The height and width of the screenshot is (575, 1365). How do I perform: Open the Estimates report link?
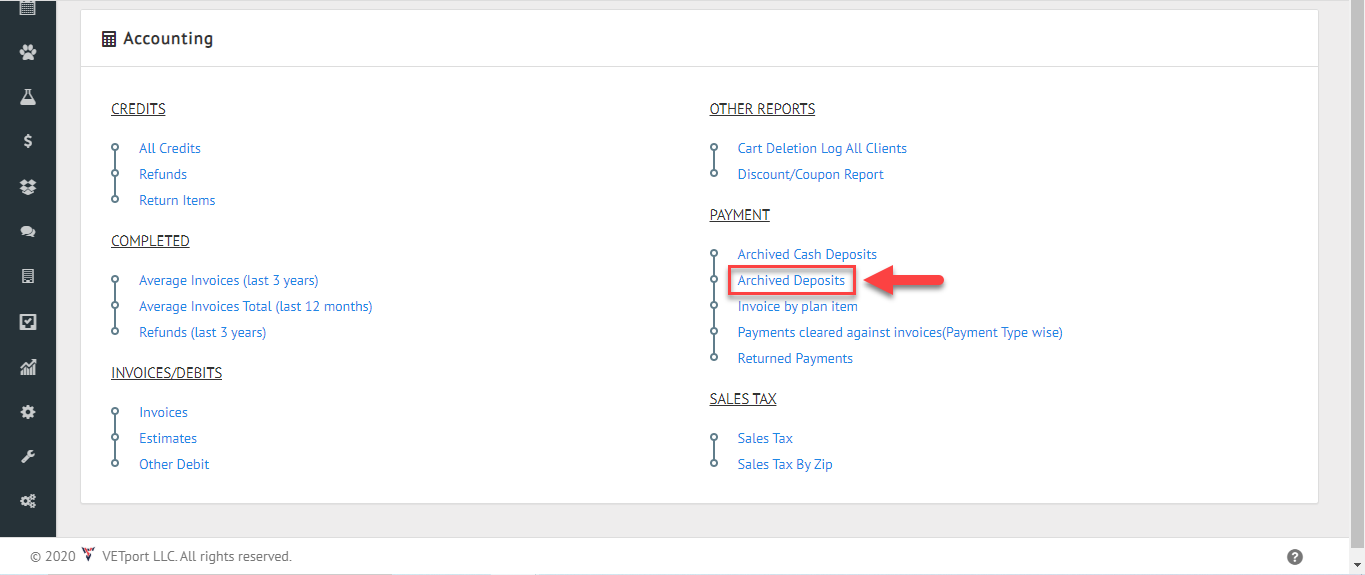tap(168, 438)
